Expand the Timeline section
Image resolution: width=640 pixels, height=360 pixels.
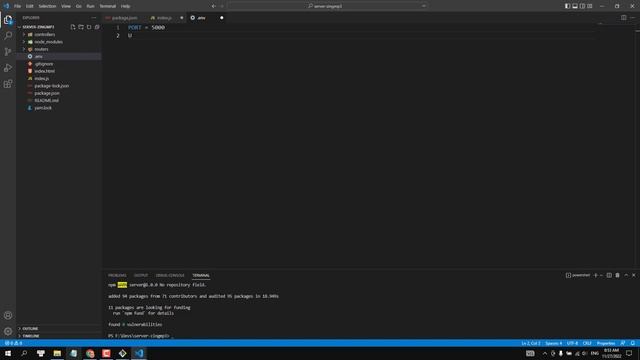click(31, 336)
